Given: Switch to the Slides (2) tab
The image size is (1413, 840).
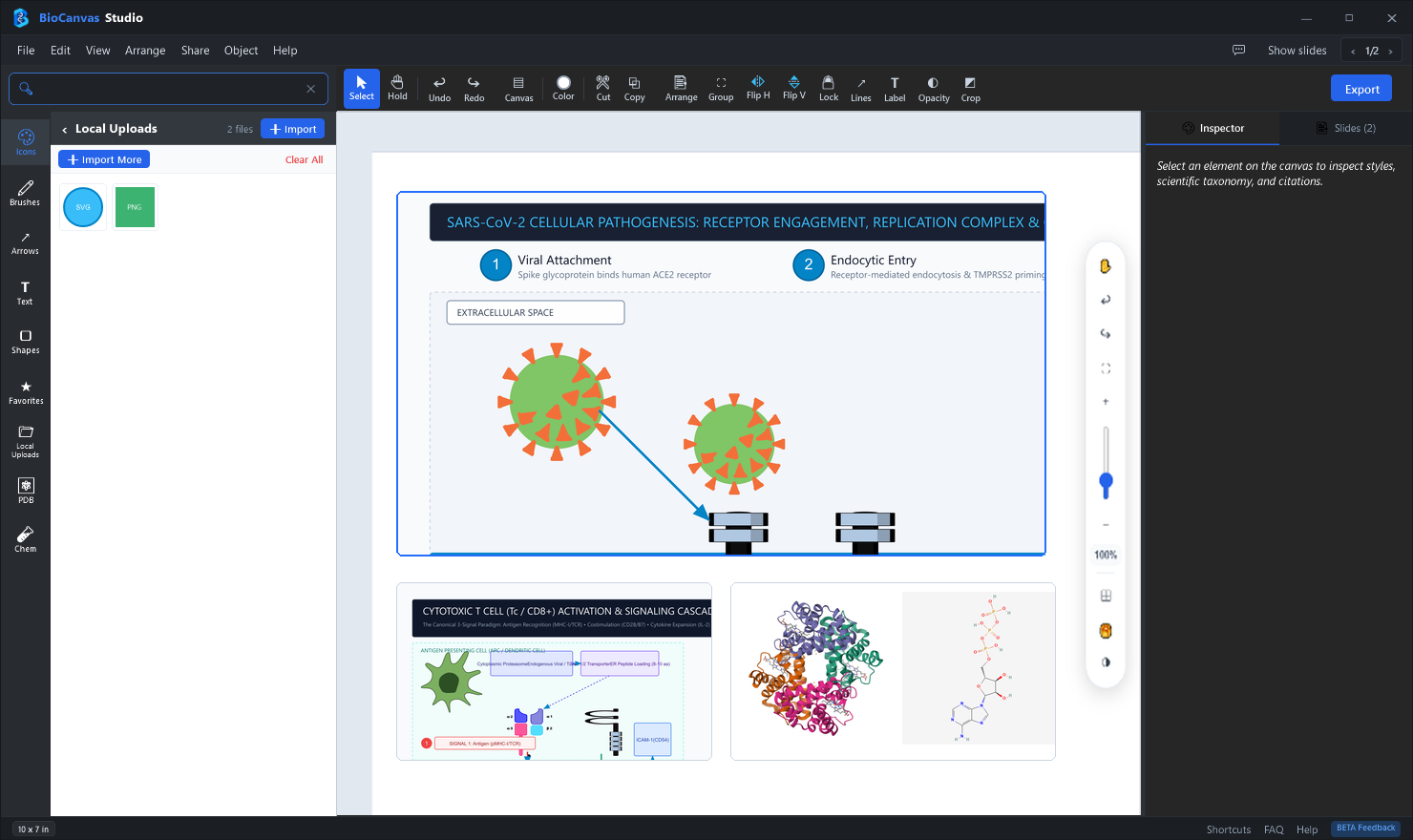Looking at the screenshot, I should point(1345,128).
